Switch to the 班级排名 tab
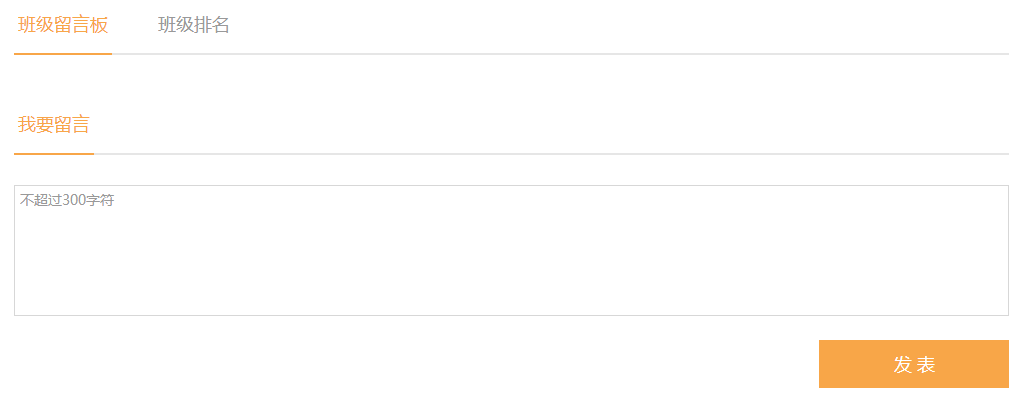The height and width of the screenshot is (398, 1022). (194, 25)
